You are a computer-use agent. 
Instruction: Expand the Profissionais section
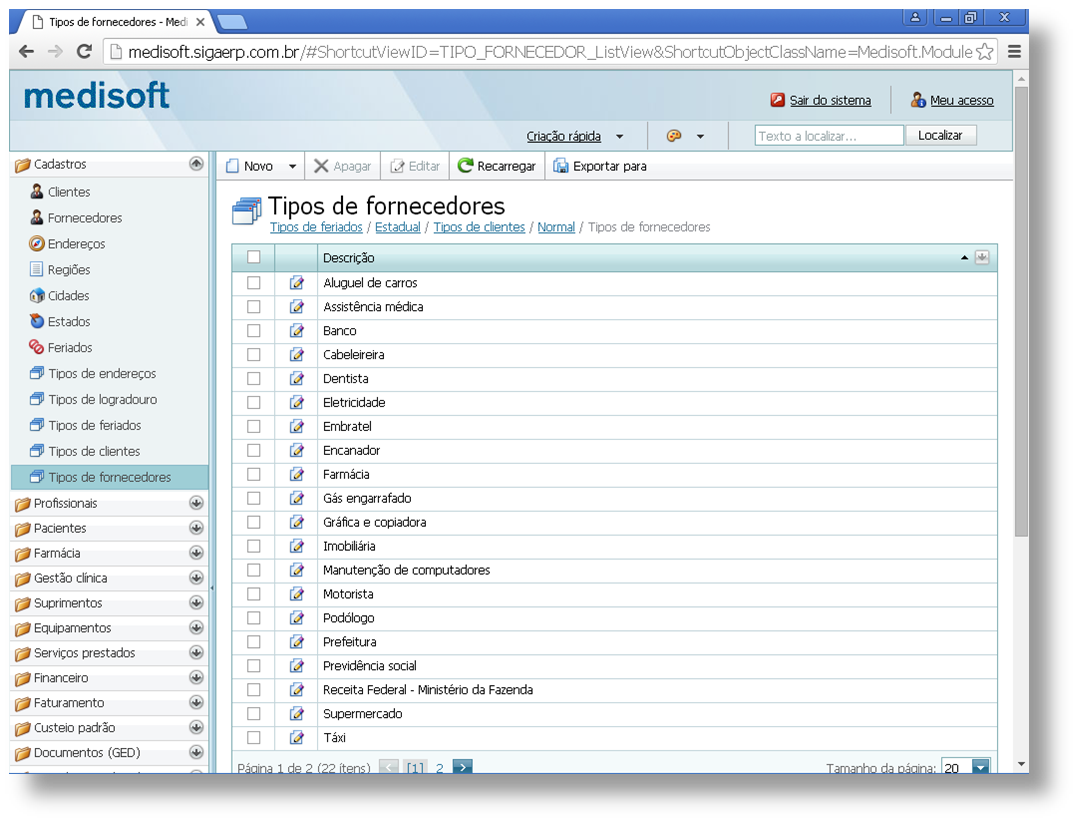coord(196,503)
